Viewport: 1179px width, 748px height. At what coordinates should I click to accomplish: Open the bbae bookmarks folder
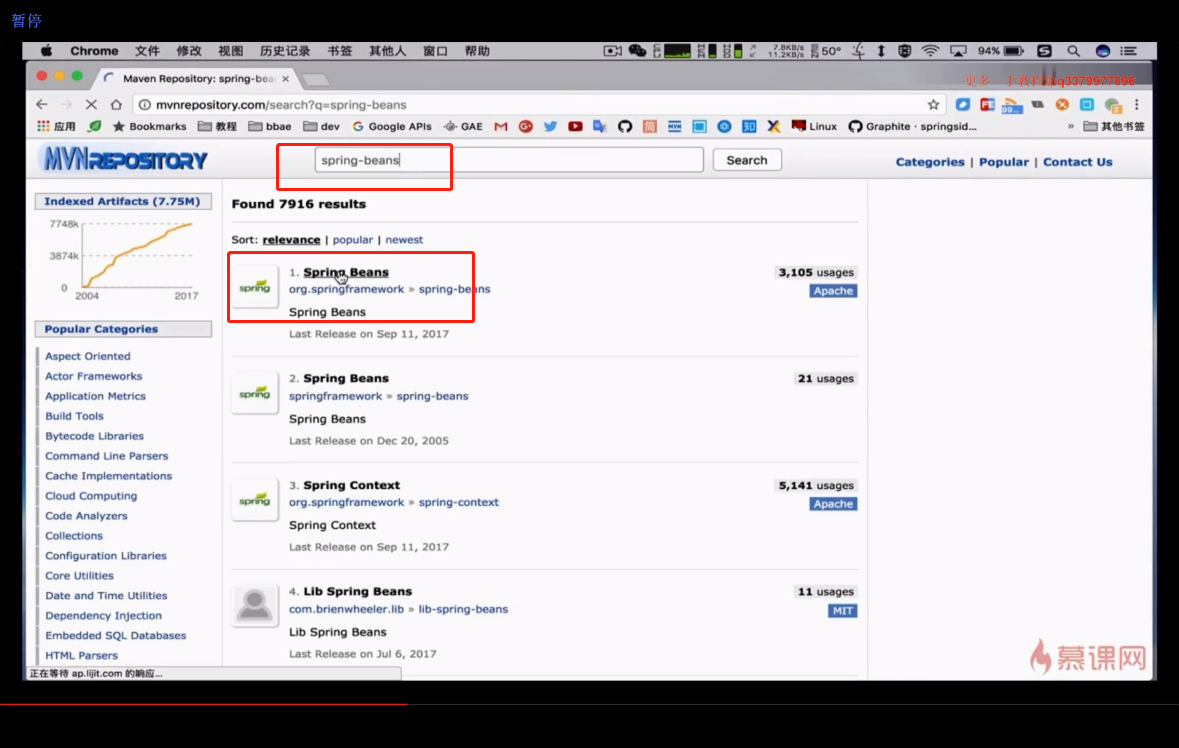pos(270,126)
